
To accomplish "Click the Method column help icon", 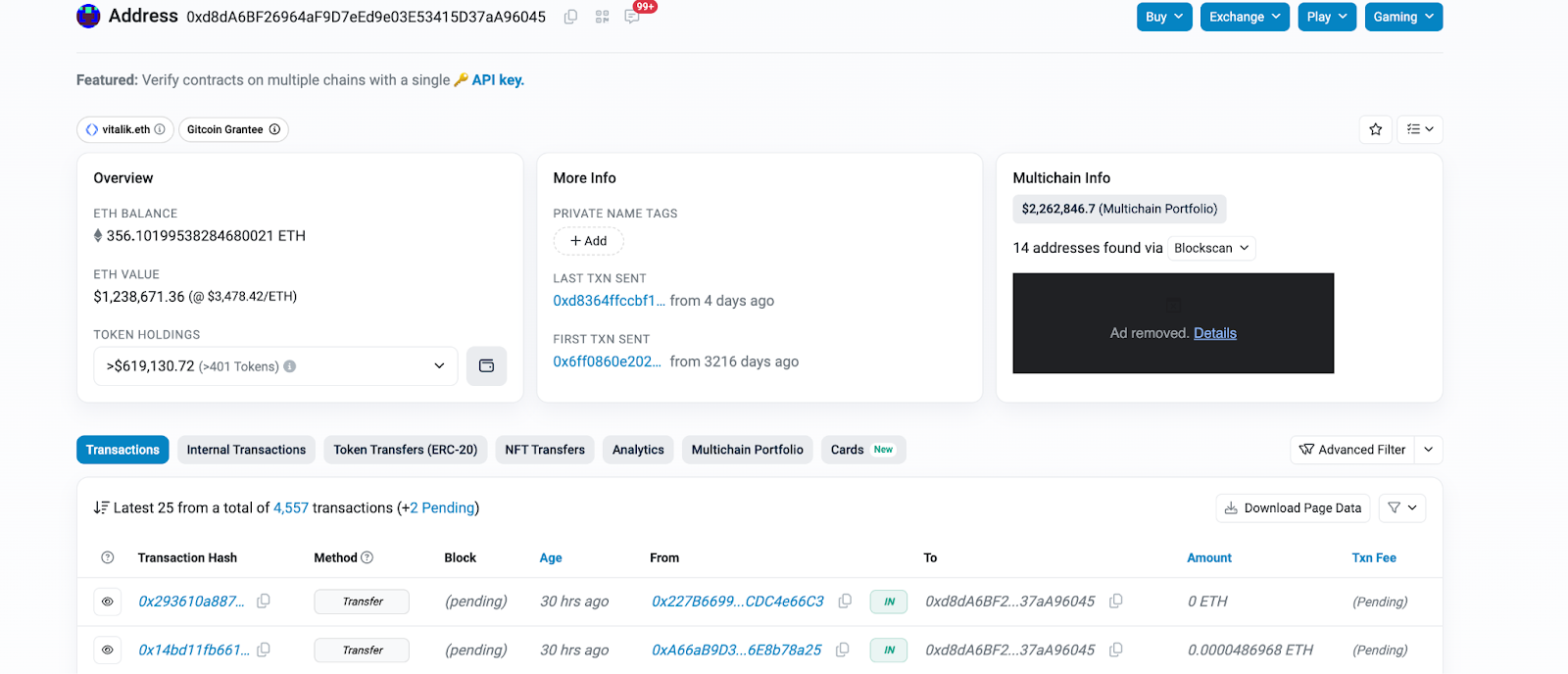I will (x=367, y=557).
